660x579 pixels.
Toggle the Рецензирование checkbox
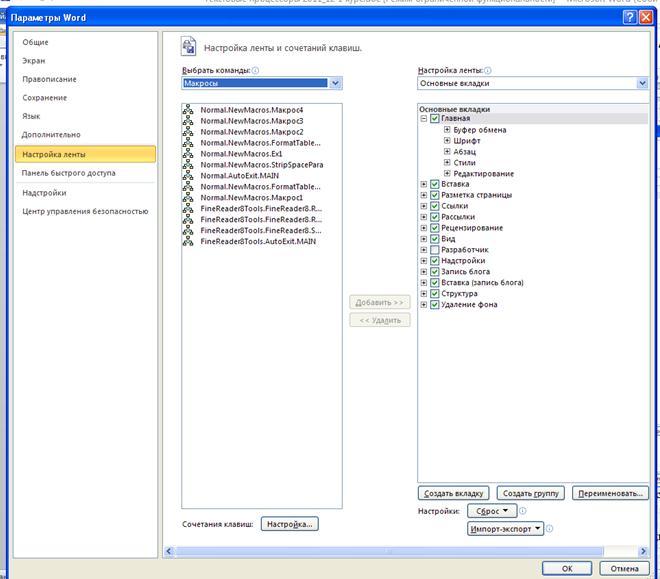(435, 228)
